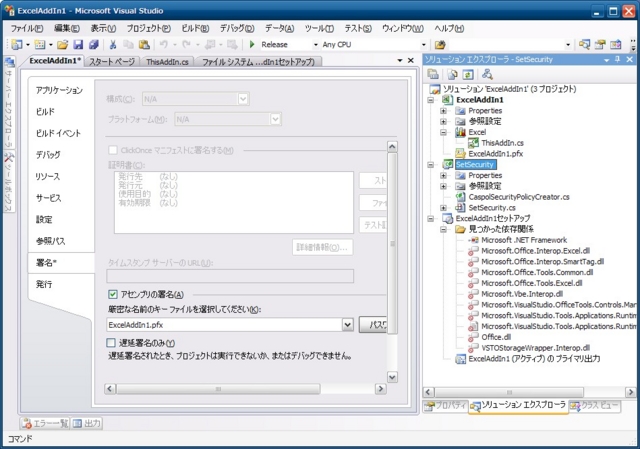Click the password change button

click(x=373, y=325)
